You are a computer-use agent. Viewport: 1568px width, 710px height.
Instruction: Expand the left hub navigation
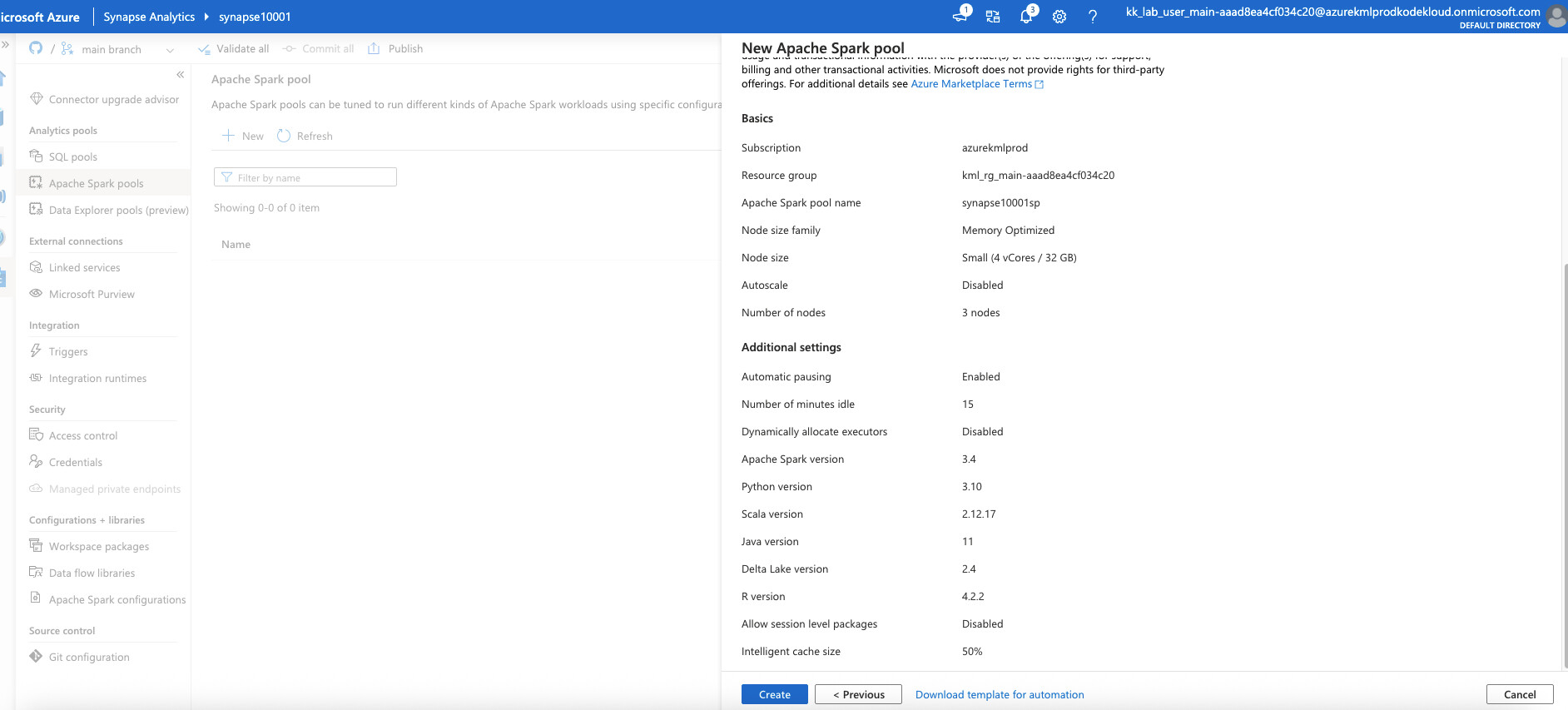[5, 44]
